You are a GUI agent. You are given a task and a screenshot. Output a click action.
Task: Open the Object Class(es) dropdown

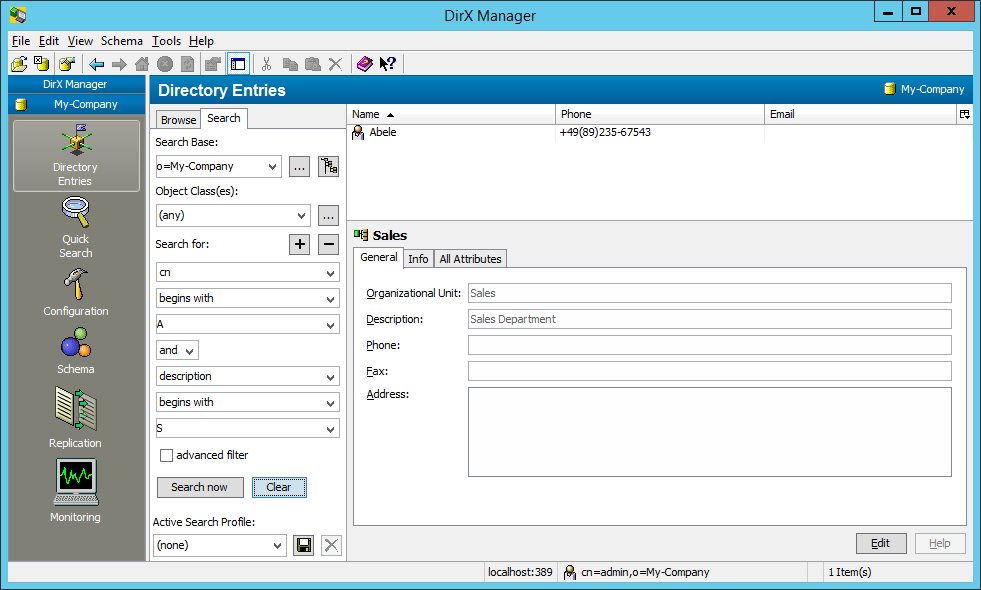[x=302, y=215]
